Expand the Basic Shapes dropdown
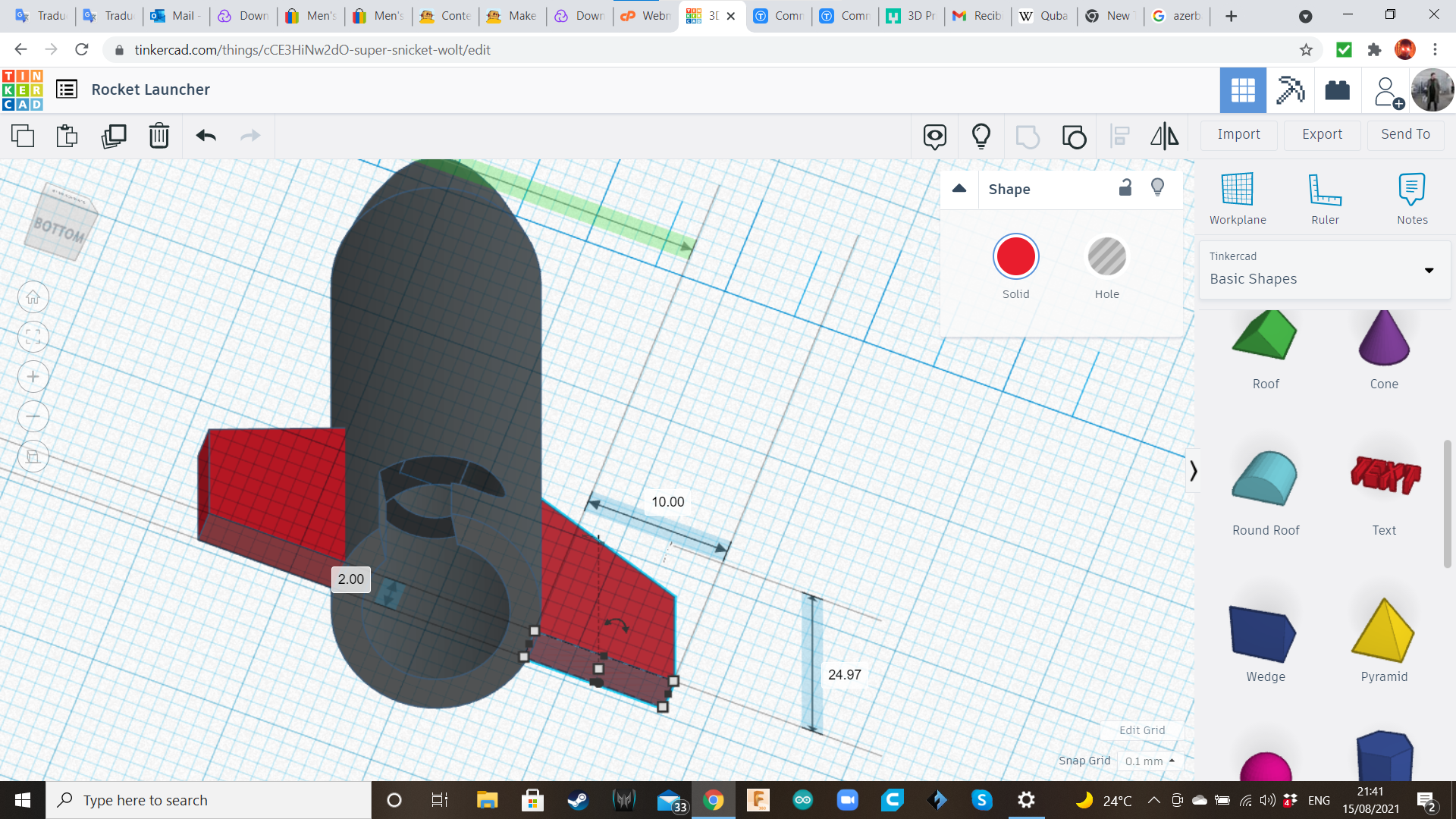This screenshot has height=819, width=1456. click(1429, 270)
